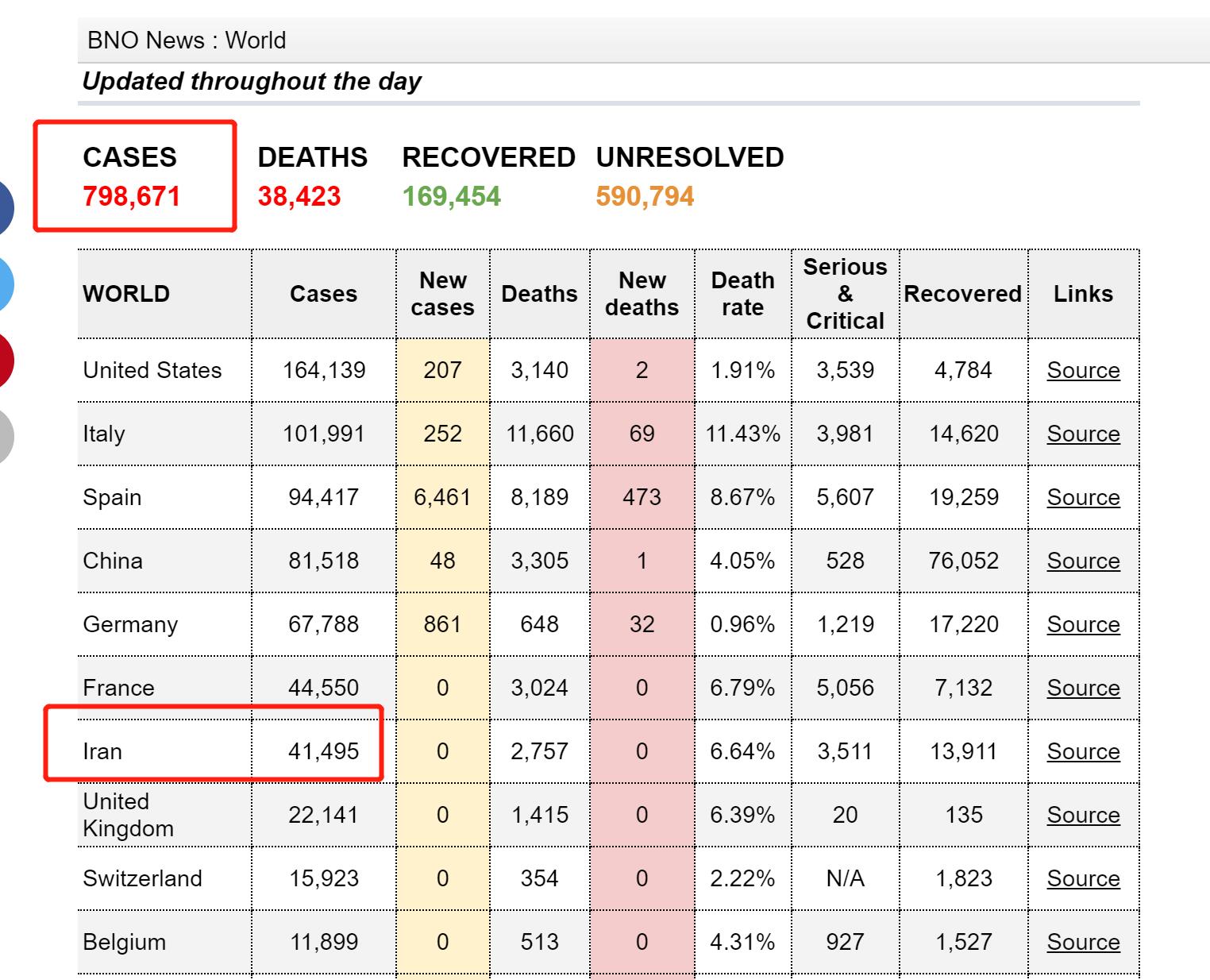
Task: Click the Spain row name
Action: click(112, 497)
